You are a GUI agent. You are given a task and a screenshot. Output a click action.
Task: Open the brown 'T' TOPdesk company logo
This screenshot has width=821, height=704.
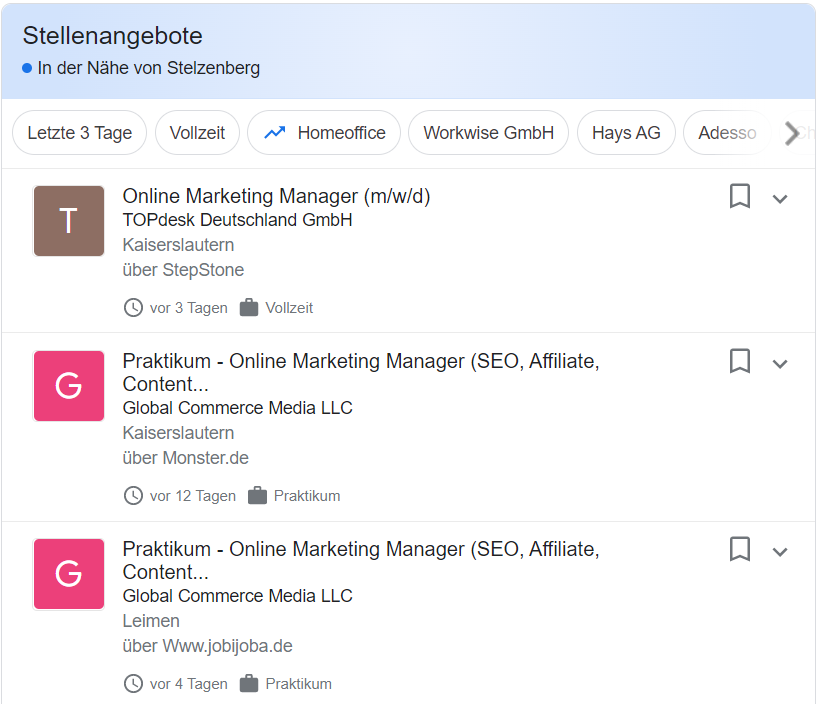pyautogui.click(x=69, y=221)
